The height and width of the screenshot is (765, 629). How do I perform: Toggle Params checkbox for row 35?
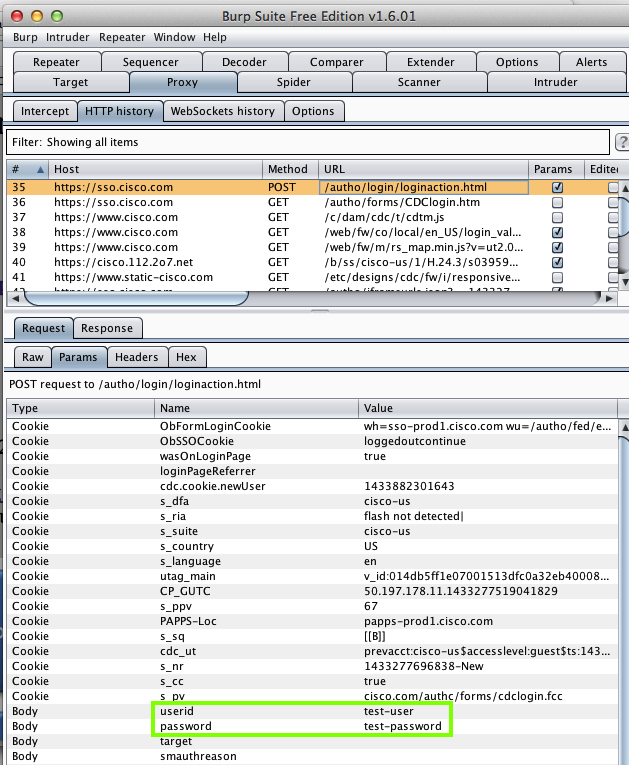point(557,187)
